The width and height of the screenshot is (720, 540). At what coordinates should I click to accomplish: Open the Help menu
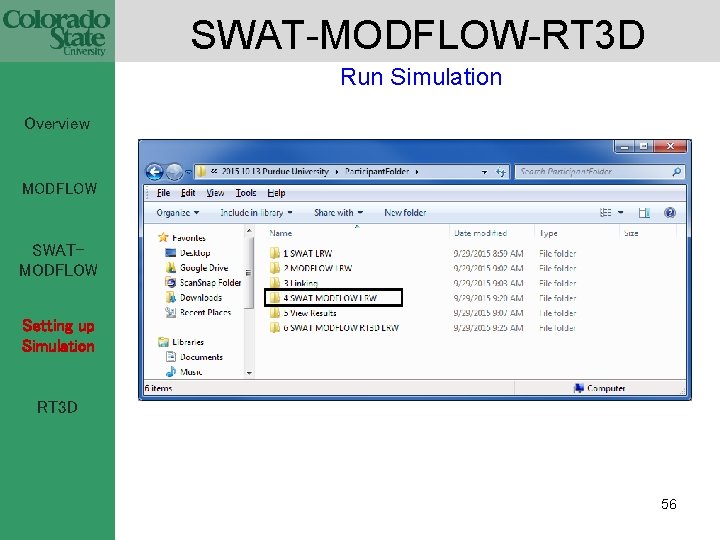276,193
